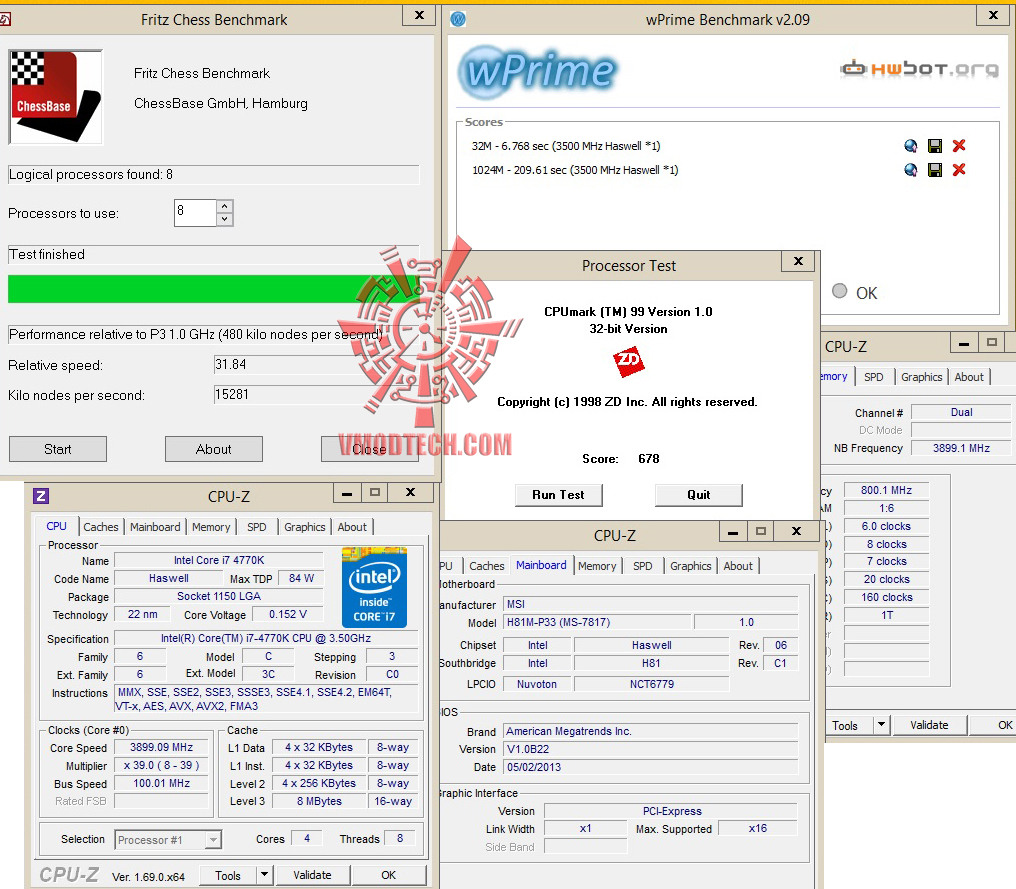The width and height of the screenshot is (1016, 889).
Task: Select the CPU tab in CPU-Z CPU window
Action: coord(56,526)
